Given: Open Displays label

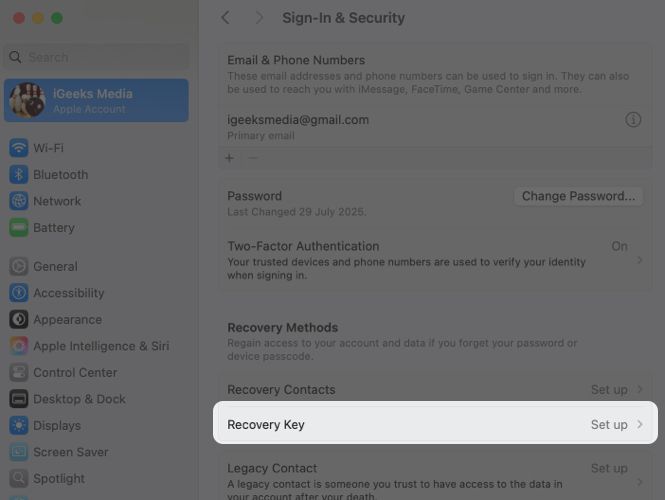Looking at the screenshot, I should click(x=57, y=425).
